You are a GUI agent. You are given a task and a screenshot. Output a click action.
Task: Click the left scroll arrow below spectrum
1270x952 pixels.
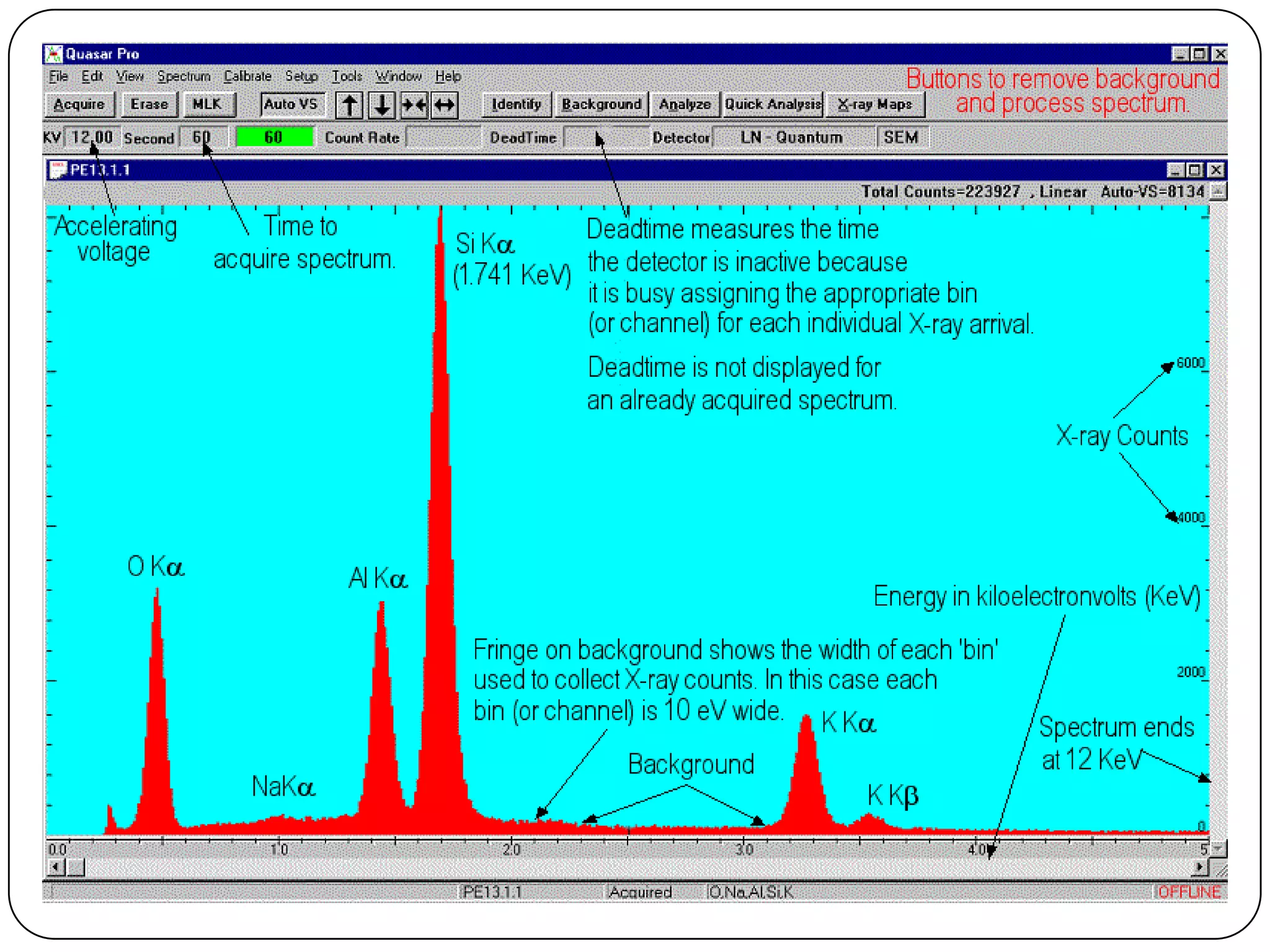(56, 867)
